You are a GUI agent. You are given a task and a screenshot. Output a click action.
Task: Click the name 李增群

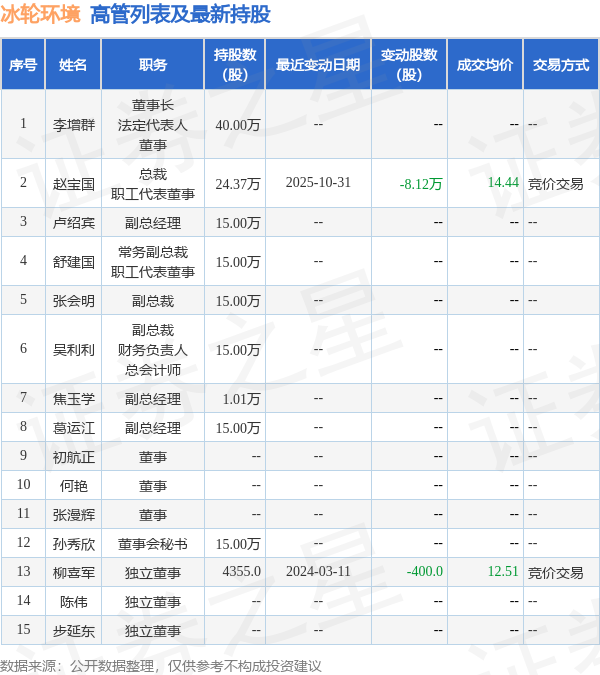74,125
